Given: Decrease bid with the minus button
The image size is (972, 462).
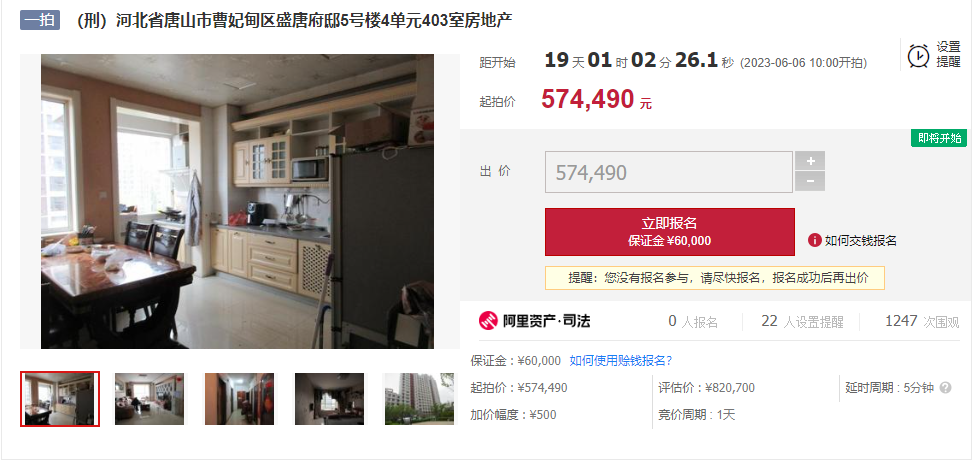Looking at the screenshot, I should coord(810,182).
